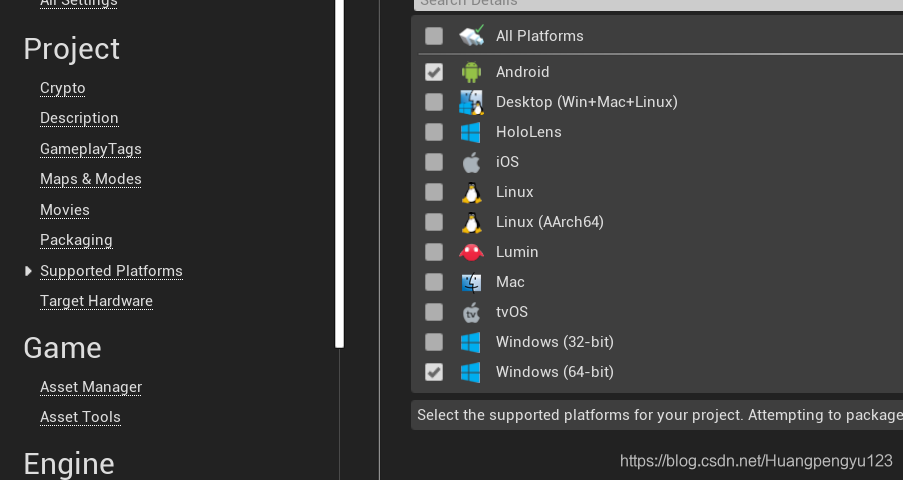Enable the tvOS checkbox

click(434, 312)
